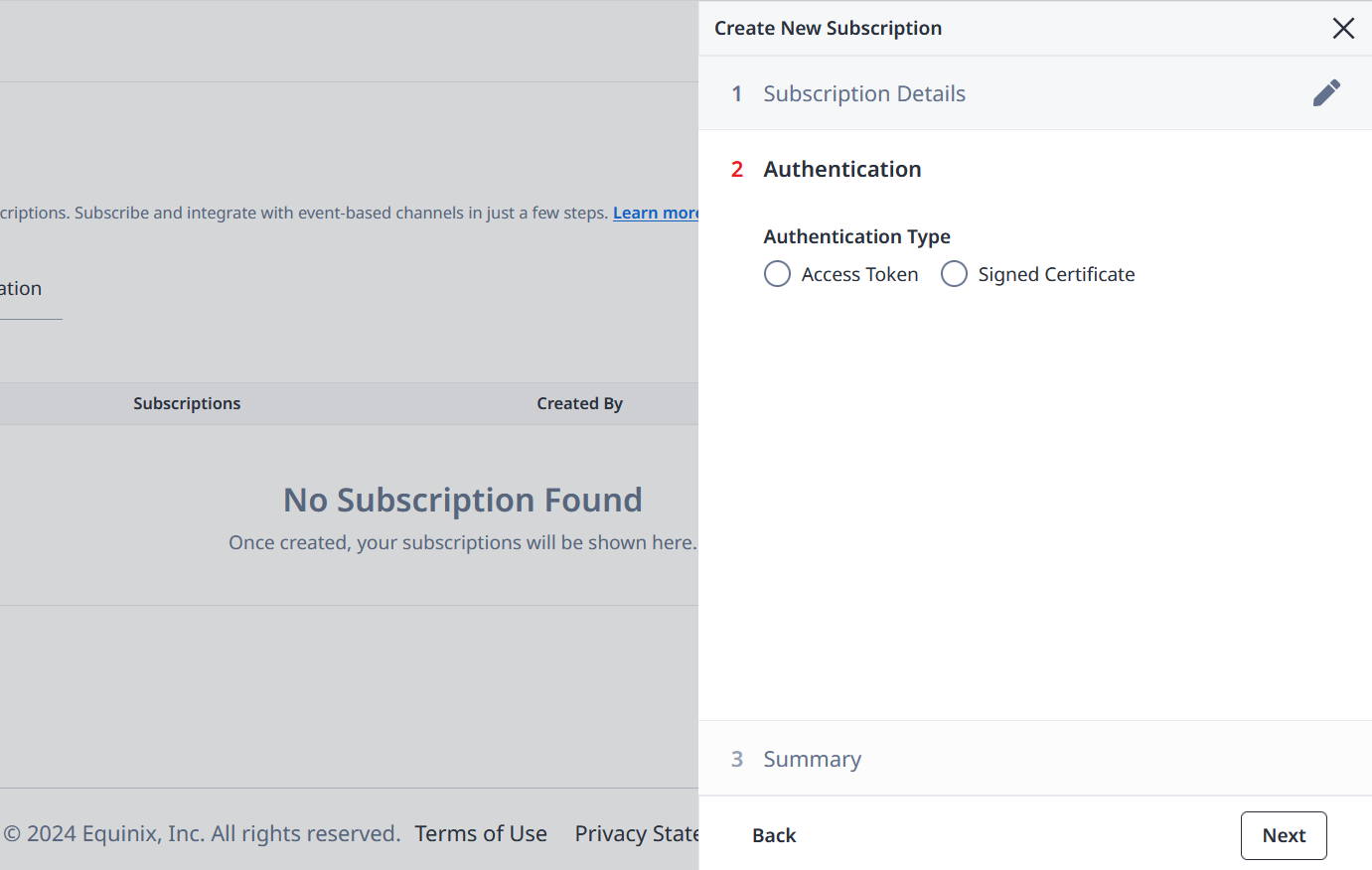Click the 2024 Equinix copyright text

(x=202, y=833)
